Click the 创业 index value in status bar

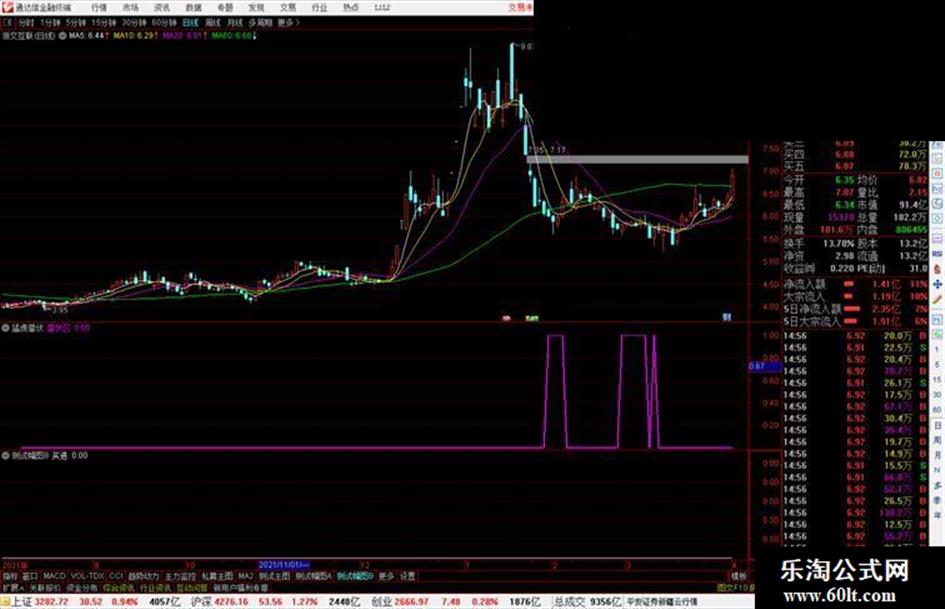click(412, 602)
